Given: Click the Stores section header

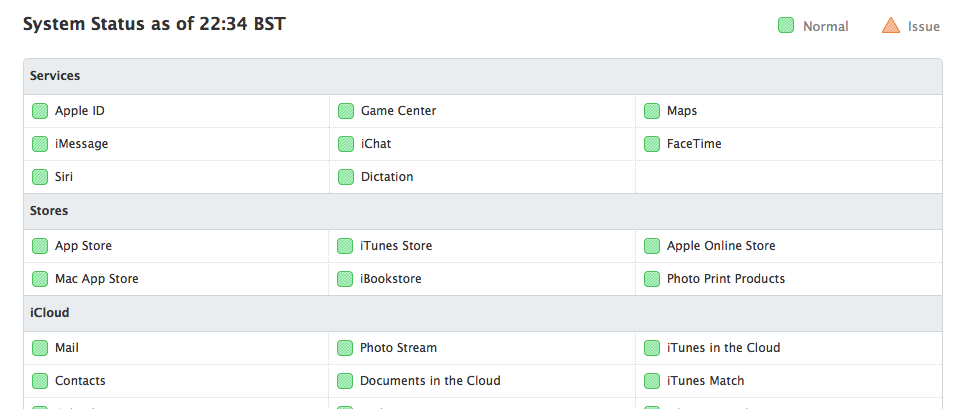Looking at the screenshot, I should (49, 211).
